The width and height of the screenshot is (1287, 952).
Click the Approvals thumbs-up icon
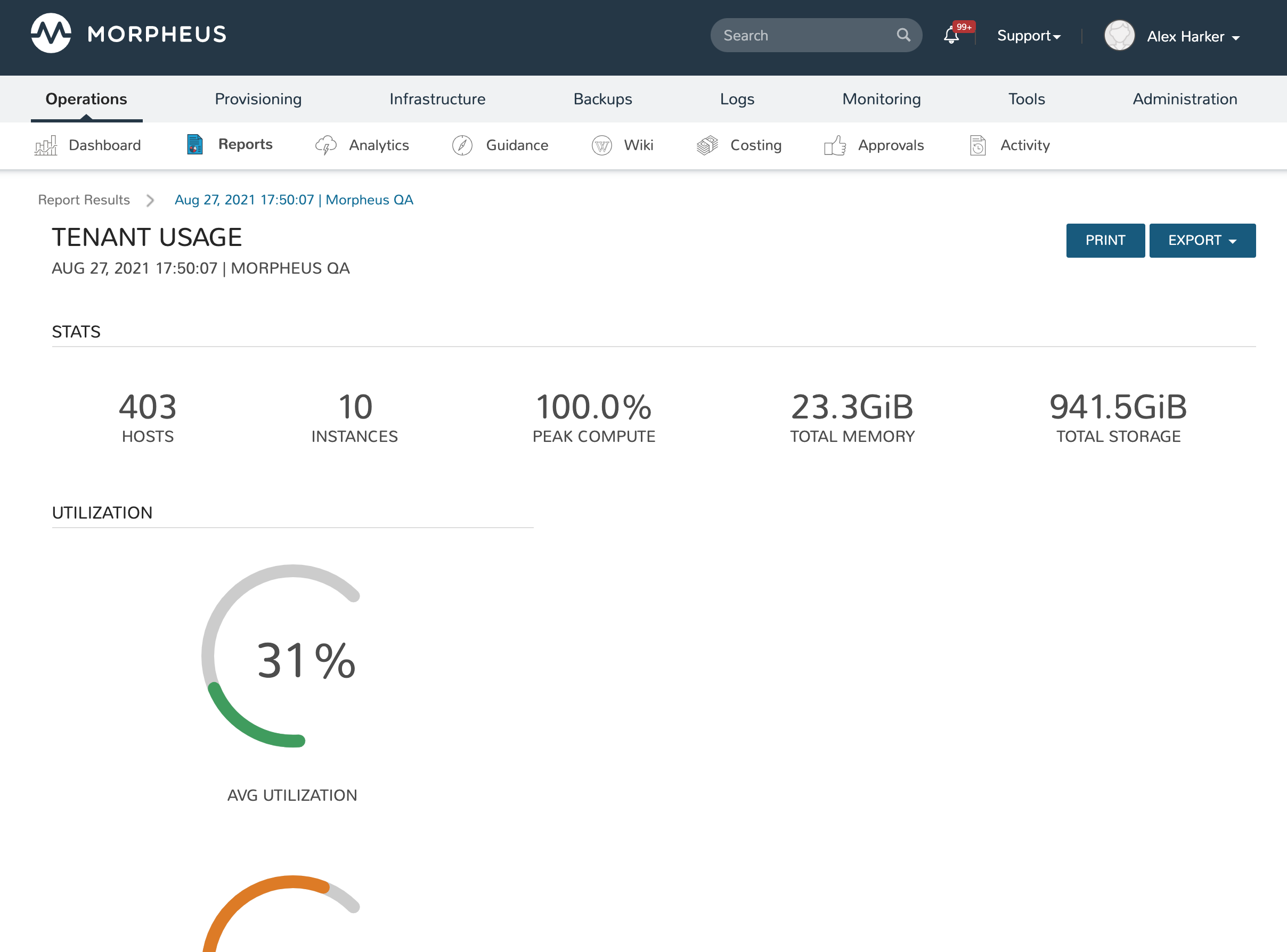[x=835, y=145]
